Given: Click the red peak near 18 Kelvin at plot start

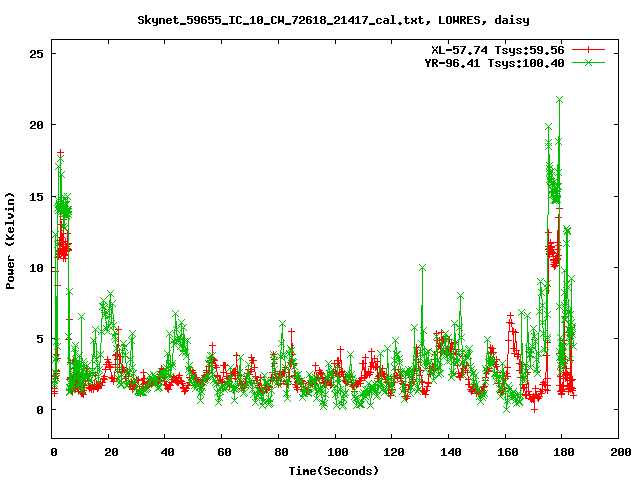Looking at the screenshot, I should pos(60,153).
